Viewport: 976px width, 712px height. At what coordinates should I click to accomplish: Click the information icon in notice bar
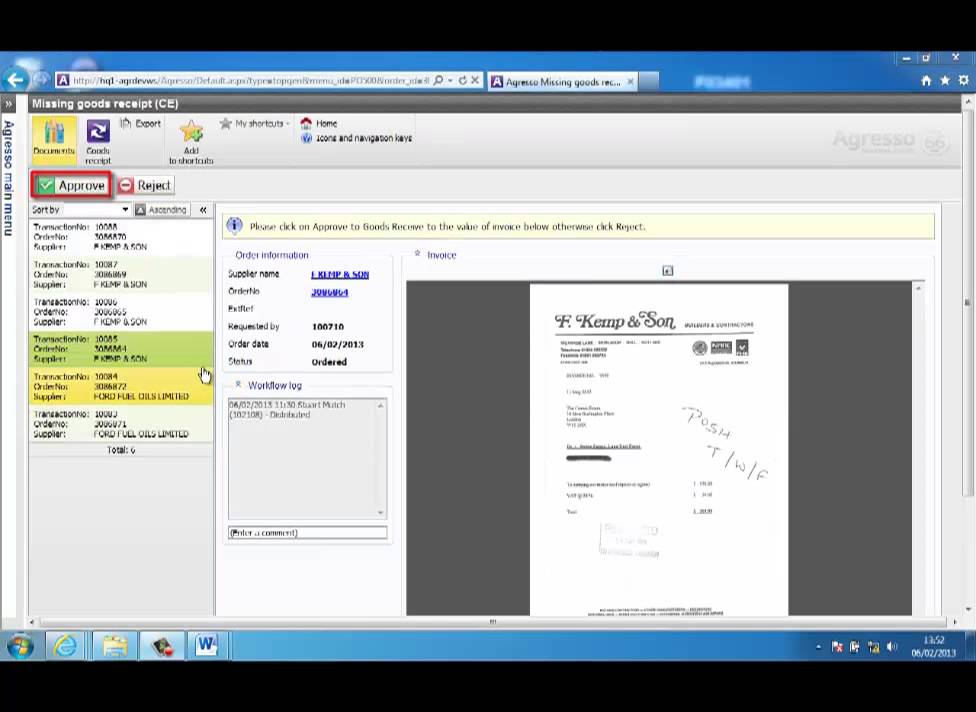235,226
